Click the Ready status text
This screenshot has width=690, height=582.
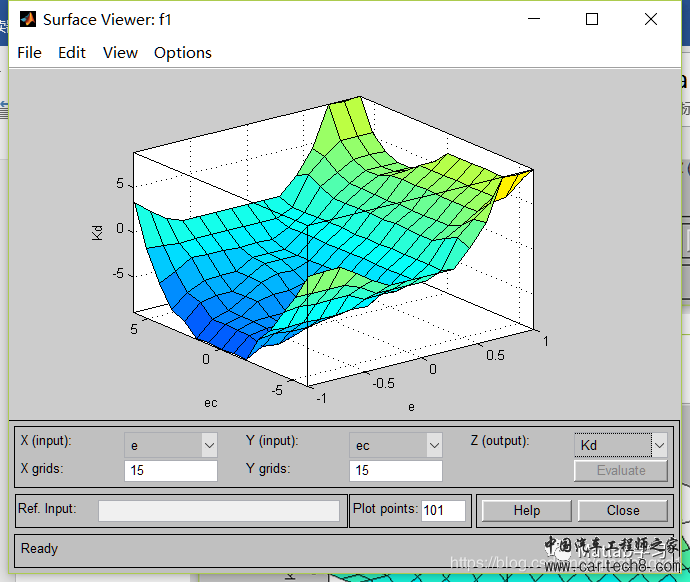(40, 549)
